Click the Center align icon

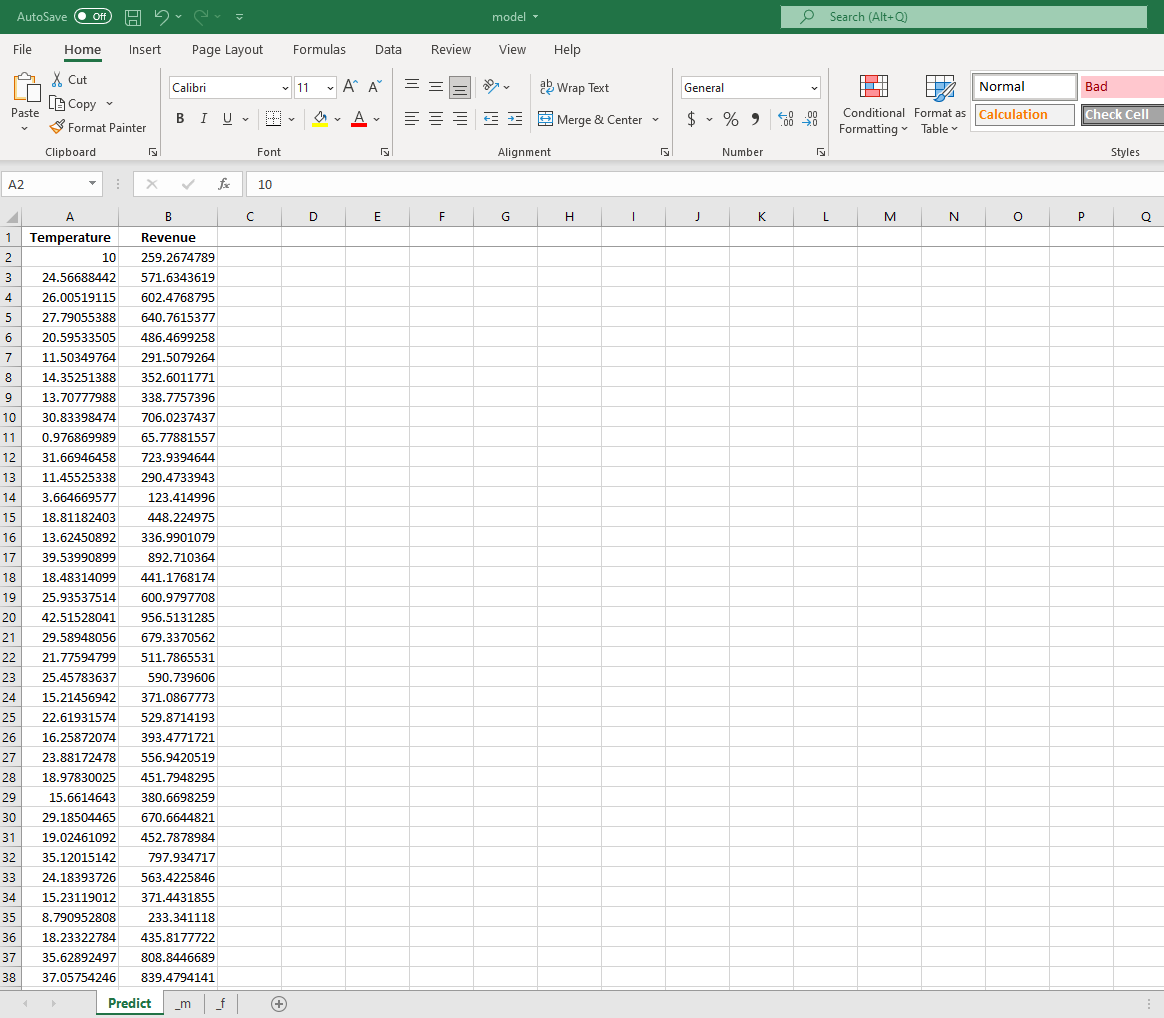[436, 119]
